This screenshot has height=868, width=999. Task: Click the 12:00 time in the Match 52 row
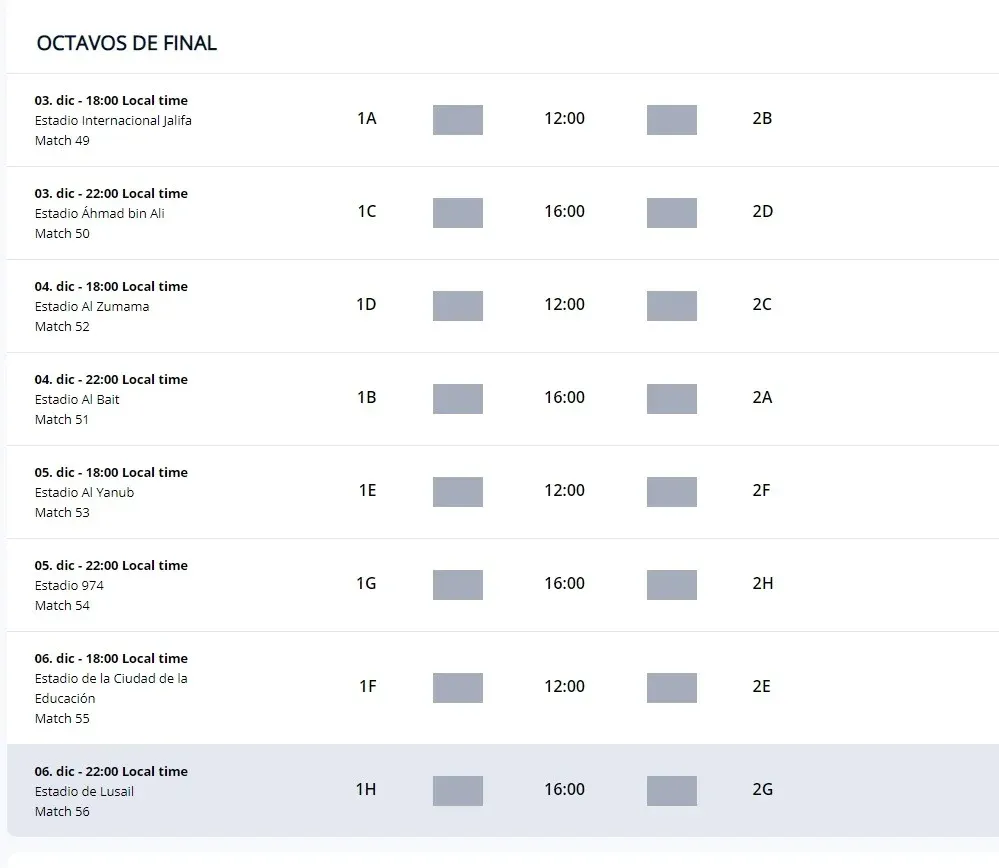pyautogui.click(x=564, y=304)
